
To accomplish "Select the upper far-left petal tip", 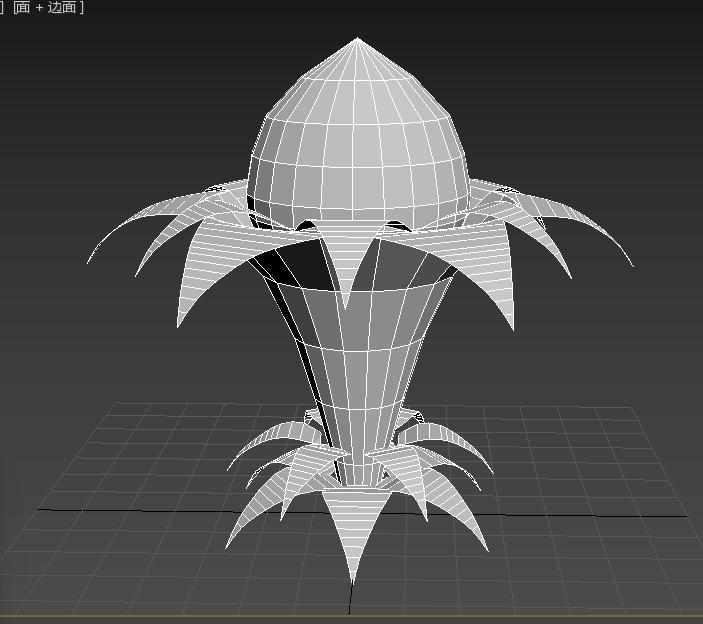I will (90, 260).
